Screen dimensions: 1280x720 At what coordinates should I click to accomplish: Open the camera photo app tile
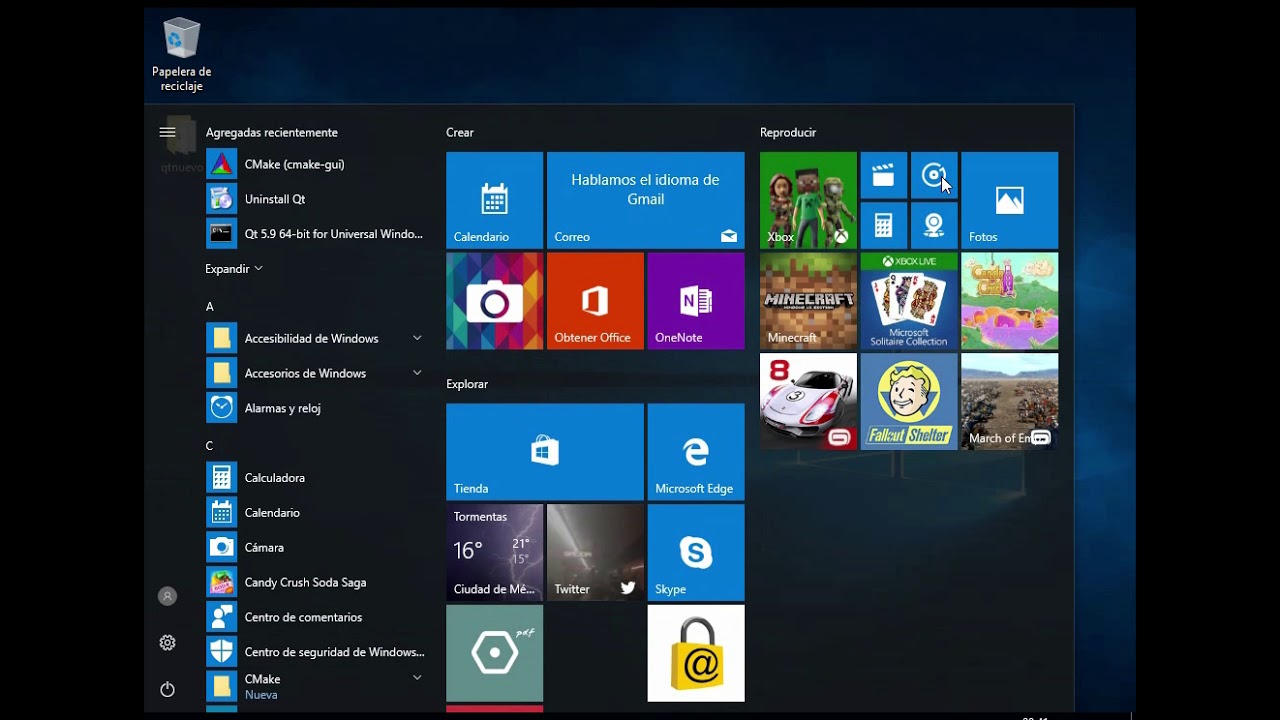tap(494, 301)
